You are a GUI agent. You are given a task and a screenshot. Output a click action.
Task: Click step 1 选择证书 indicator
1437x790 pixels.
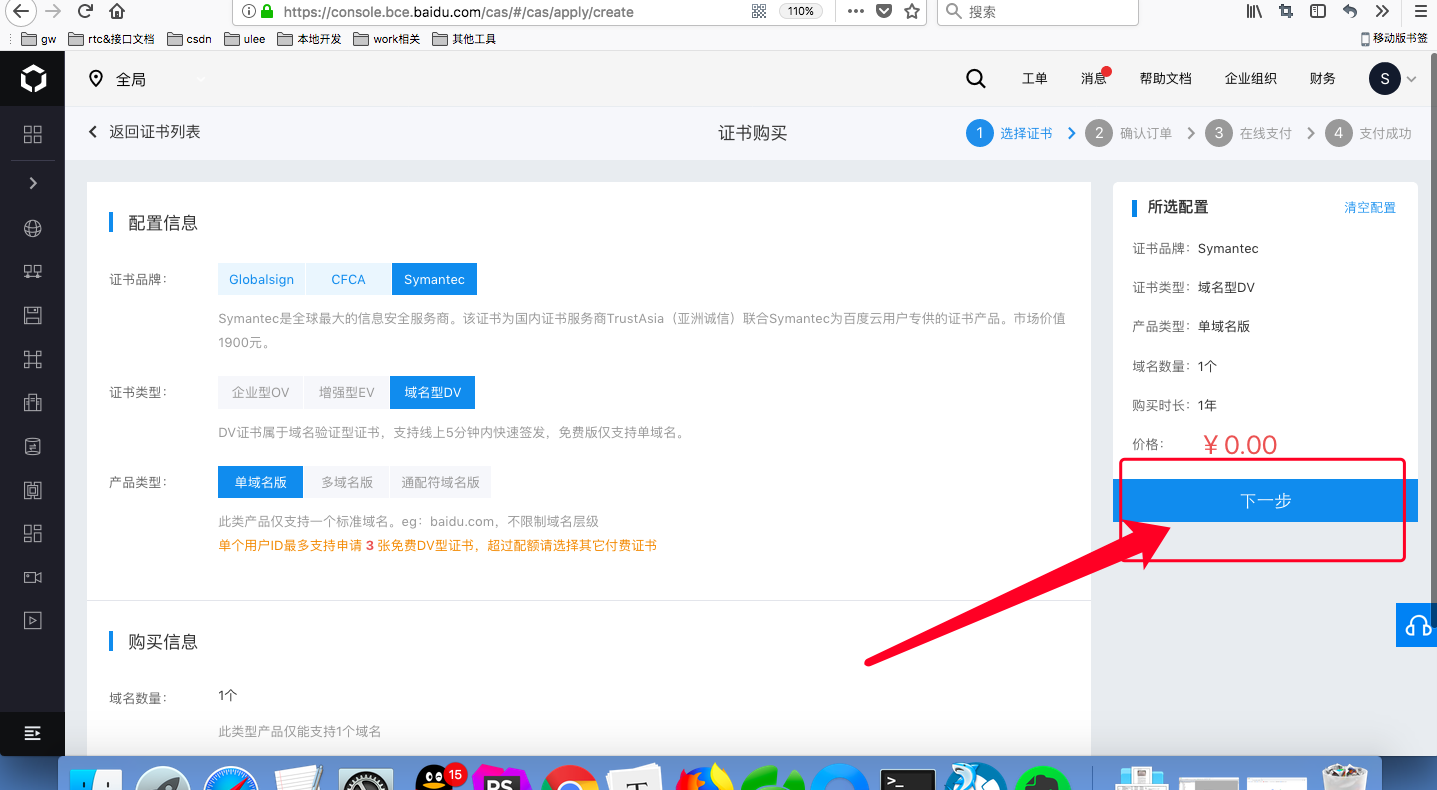point(1009,133)
